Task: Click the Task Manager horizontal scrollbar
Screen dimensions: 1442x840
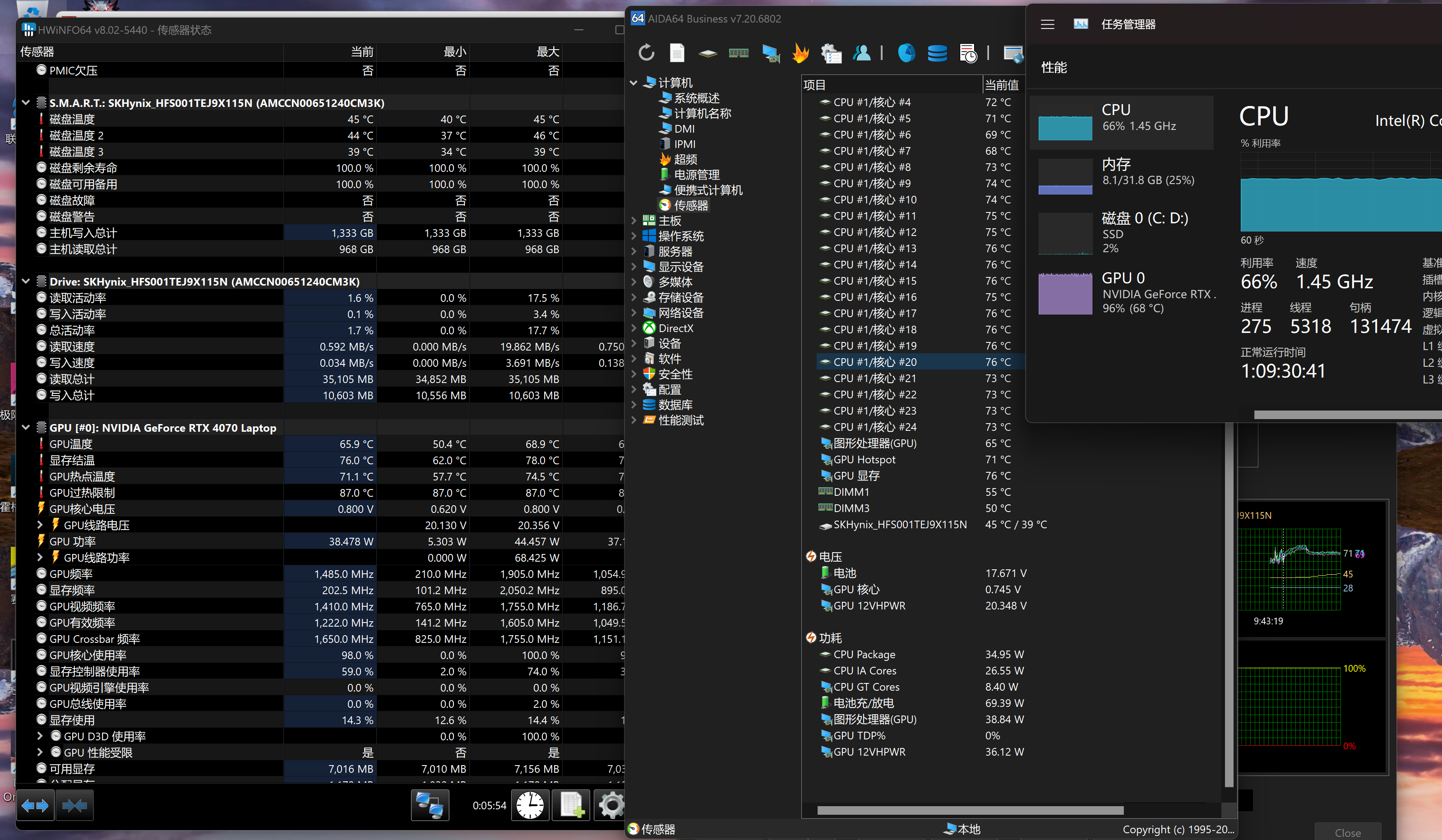Action: click(x=1348, y=414)
